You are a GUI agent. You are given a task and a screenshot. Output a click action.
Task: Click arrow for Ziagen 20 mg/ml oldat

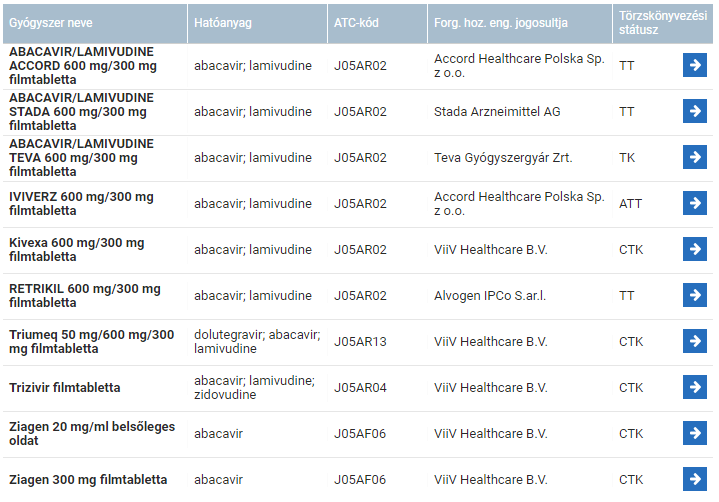point(694,433)
